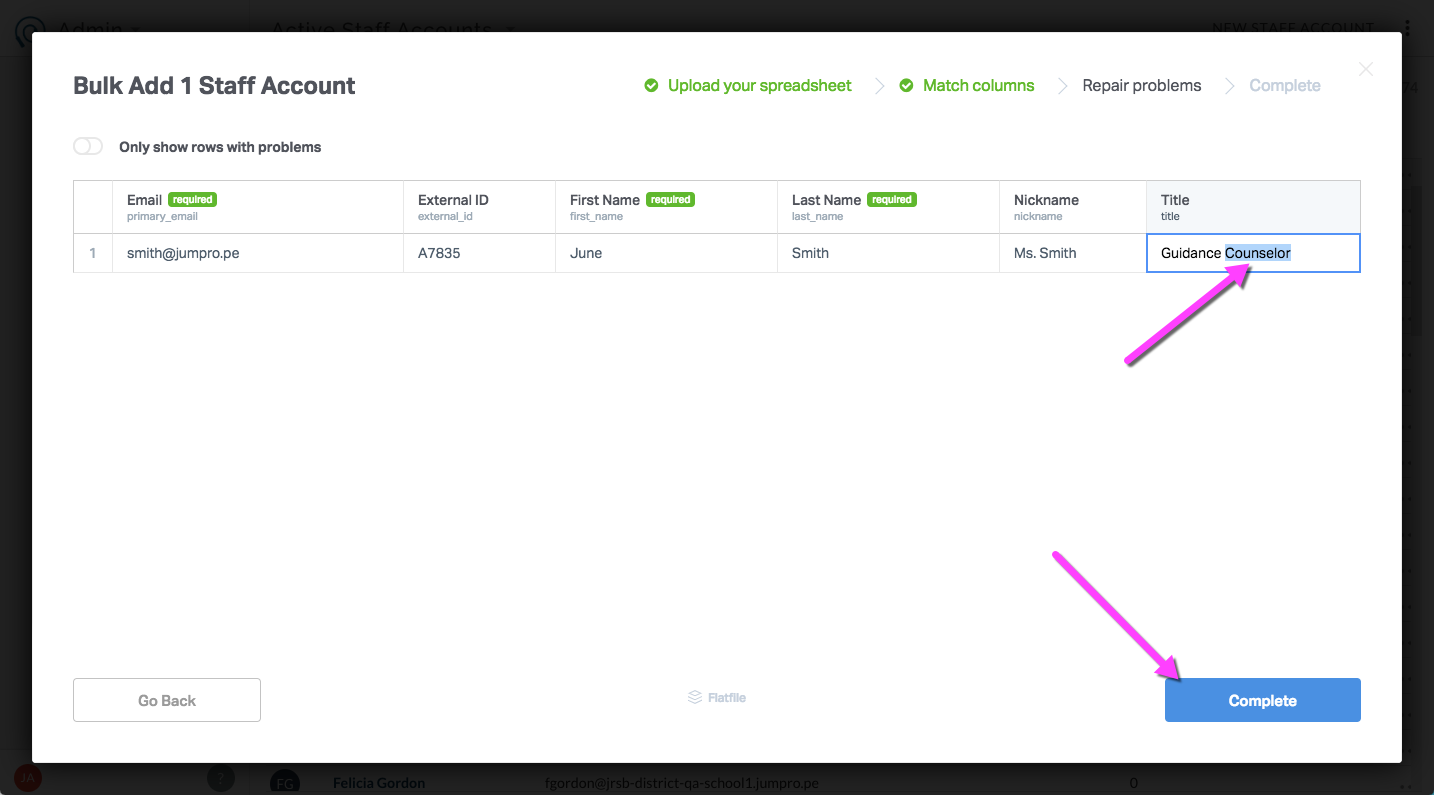This screenshot has width=1434, height=795.
Task: Click the Go Back button
Action: coord(167,700)
